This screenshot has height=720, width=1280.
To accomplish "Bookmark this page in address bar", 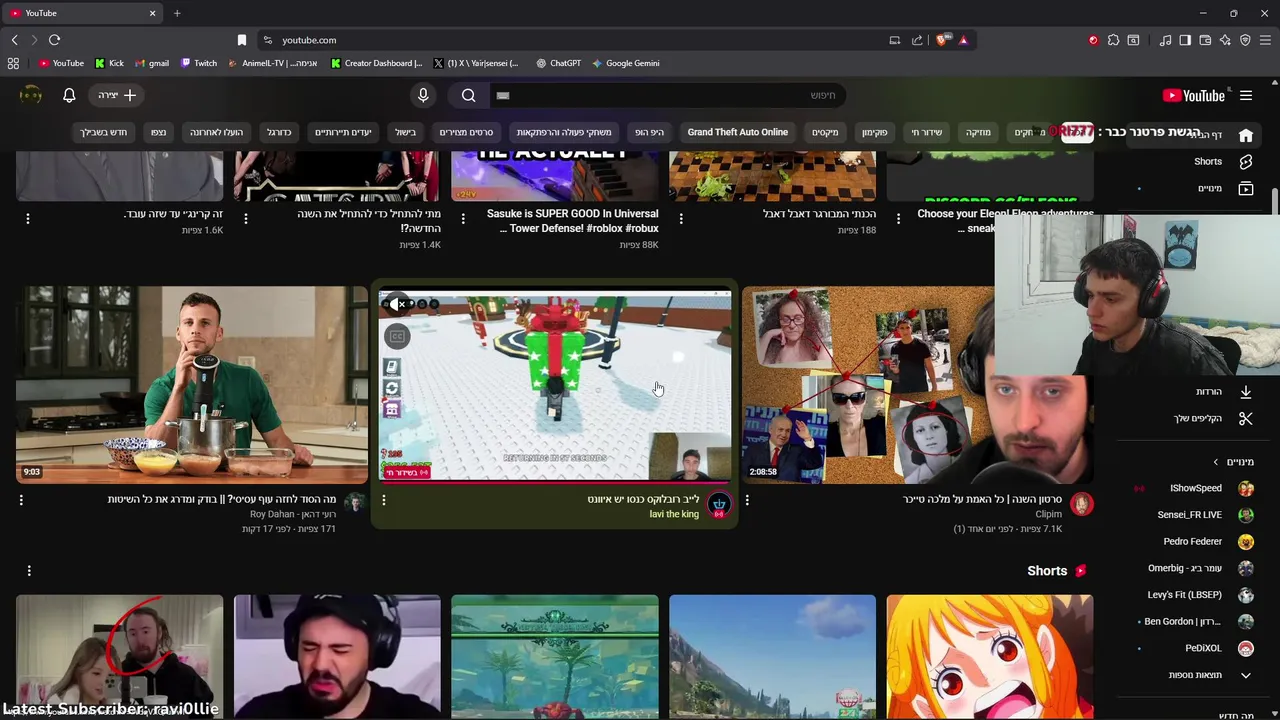I will click(x=241, y=40).
